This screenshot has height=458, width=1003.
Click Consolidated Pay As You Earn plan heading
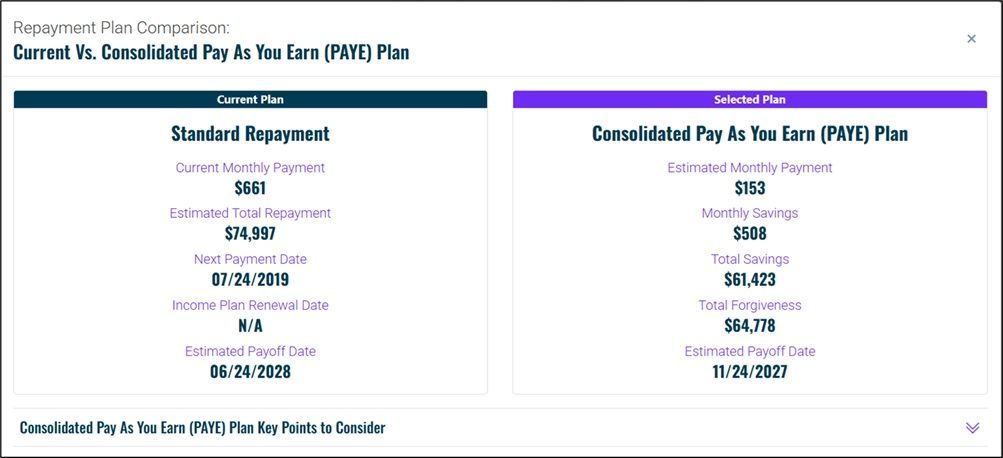[750, 134]
